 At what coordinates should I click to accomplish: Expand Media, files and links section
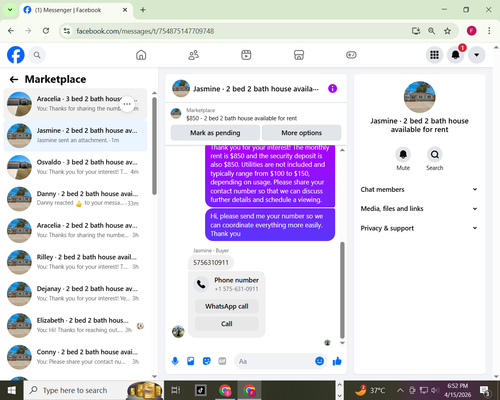(x=419, y=209)
